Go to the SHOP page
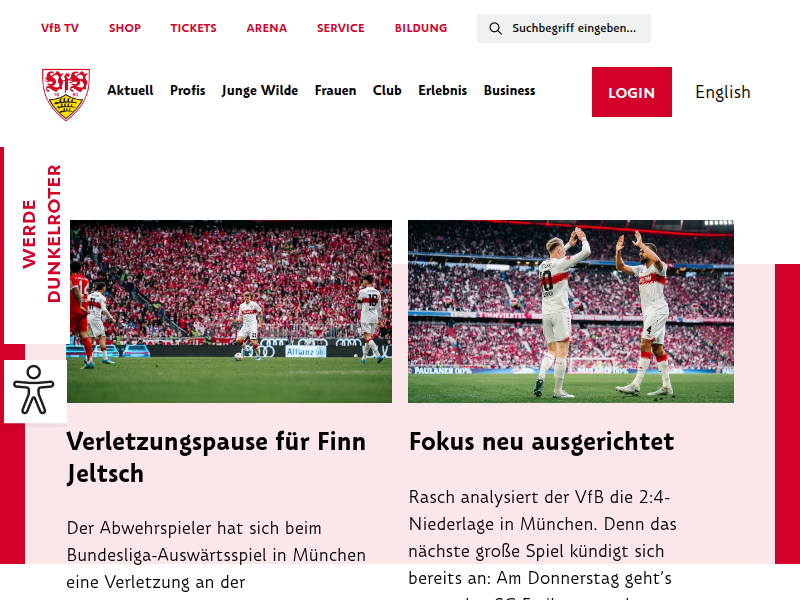The image size is (800, 600). pyautogui.click(x=124, y=28)
